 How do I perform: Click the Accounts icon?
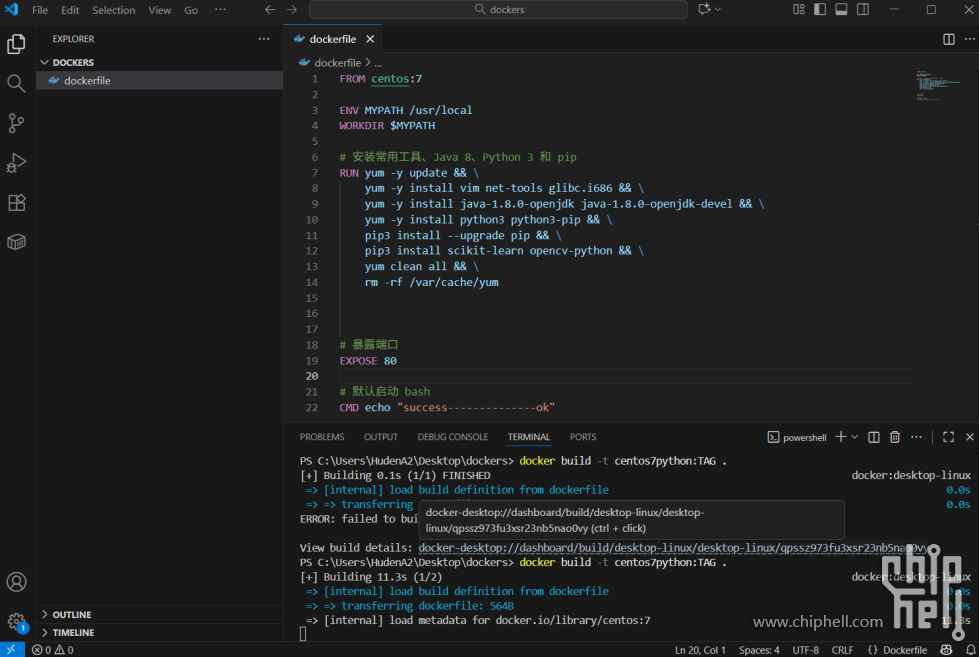16,582
